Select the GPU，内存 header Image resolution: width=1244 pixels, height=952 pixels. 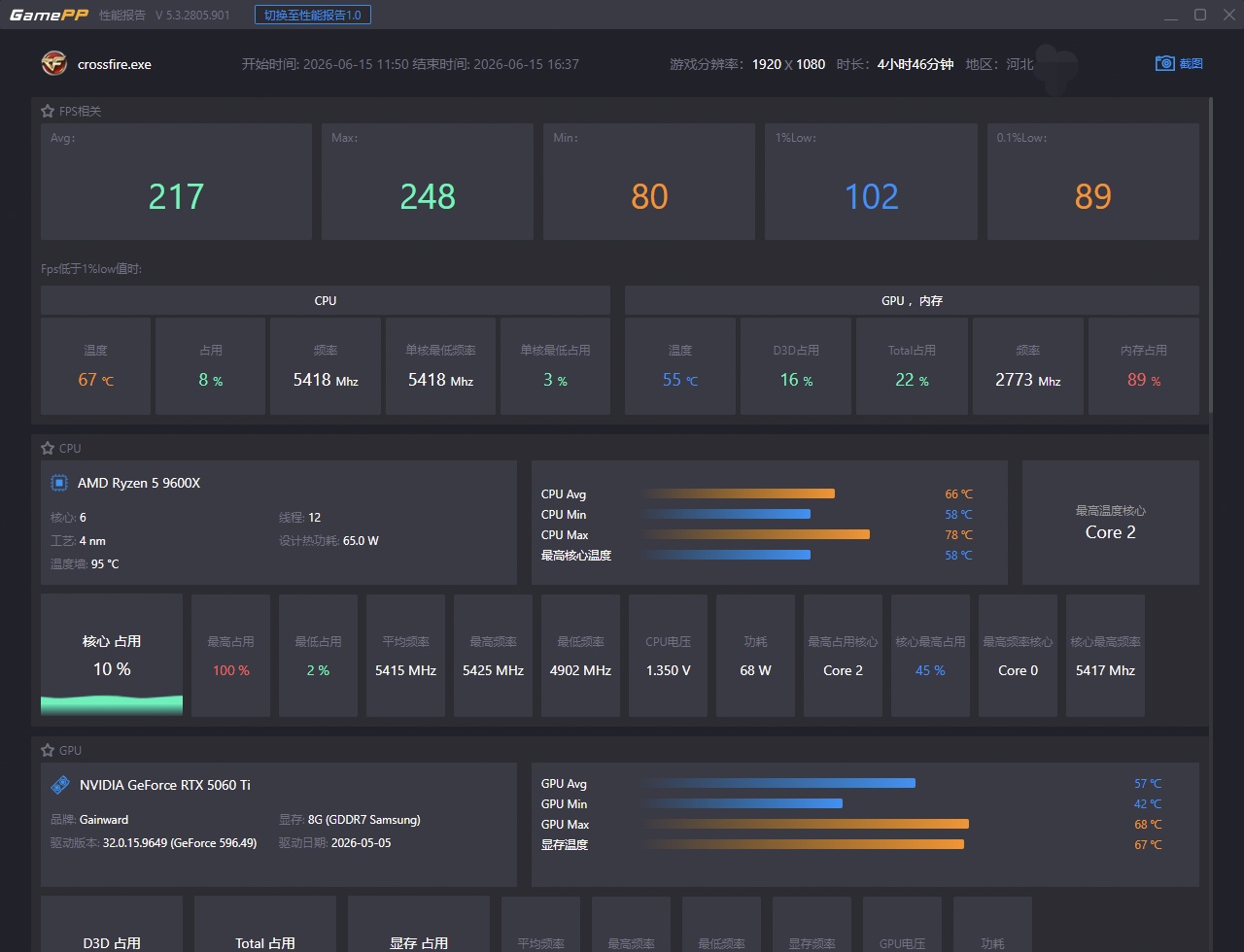(x=912, y=300)
